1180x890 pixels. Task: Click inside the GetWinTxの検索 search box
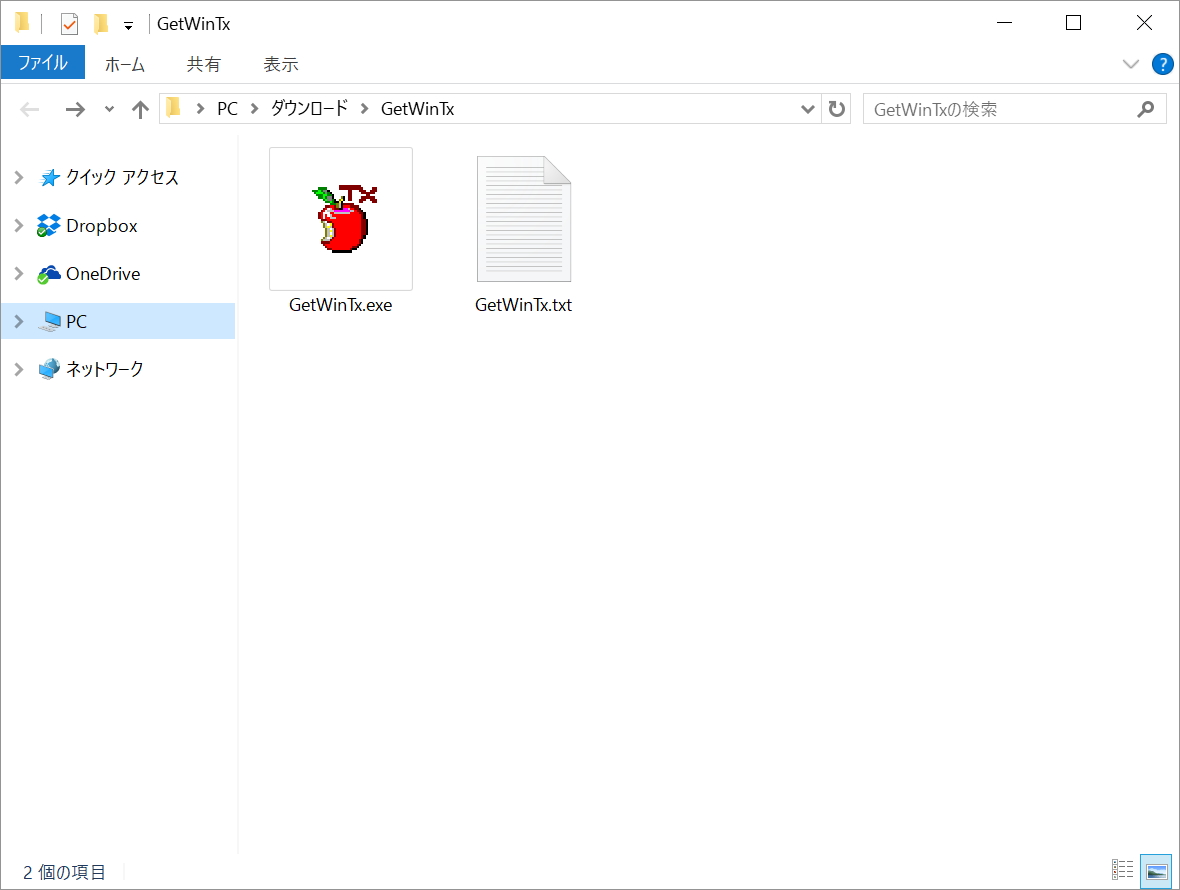[1000, 108]
